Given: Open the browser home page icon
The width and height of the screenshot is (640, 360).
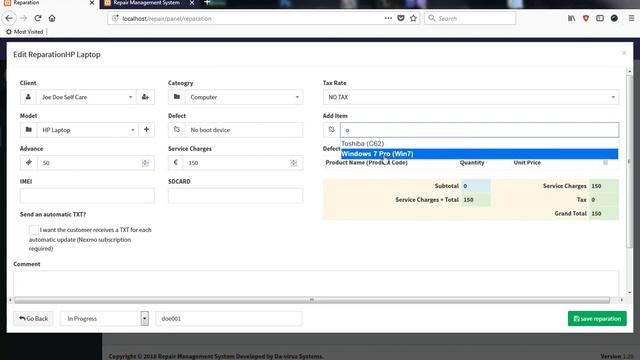Looking at the screenshot, I should (x=52, y=18).
